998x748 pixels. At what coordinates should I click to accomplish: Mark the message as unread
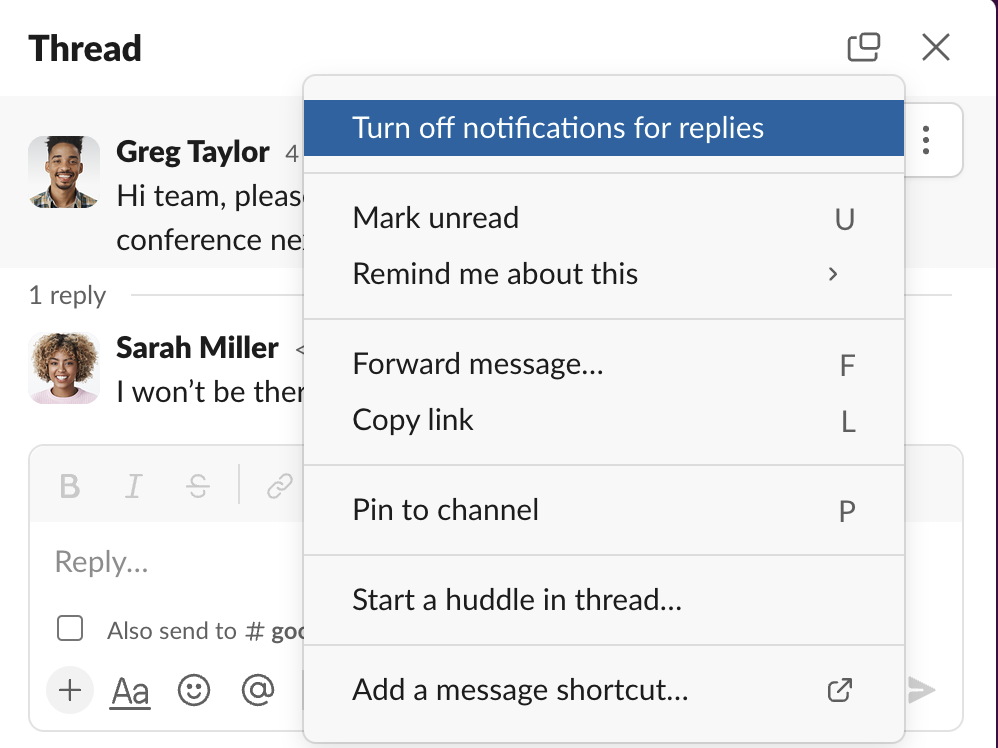tap(435, 218)
